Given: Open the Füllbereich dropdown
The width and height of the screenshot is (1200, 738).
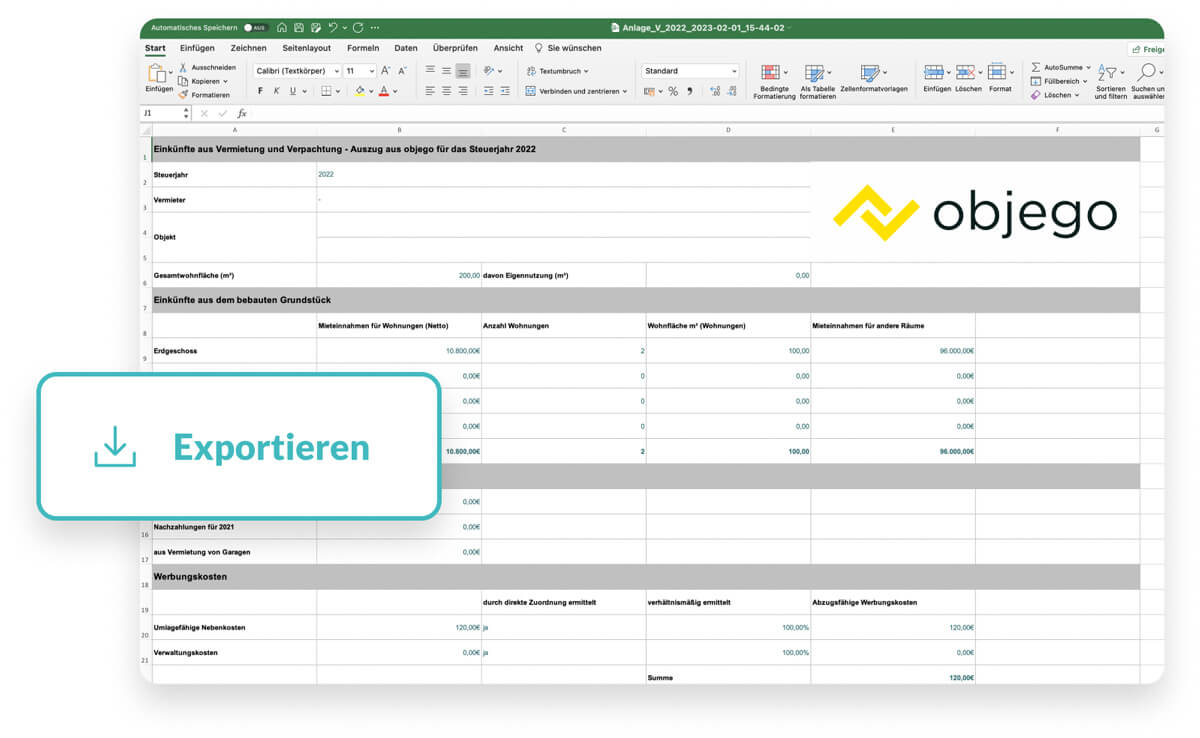Looking at the screenshot, I should pos(1060,81).
